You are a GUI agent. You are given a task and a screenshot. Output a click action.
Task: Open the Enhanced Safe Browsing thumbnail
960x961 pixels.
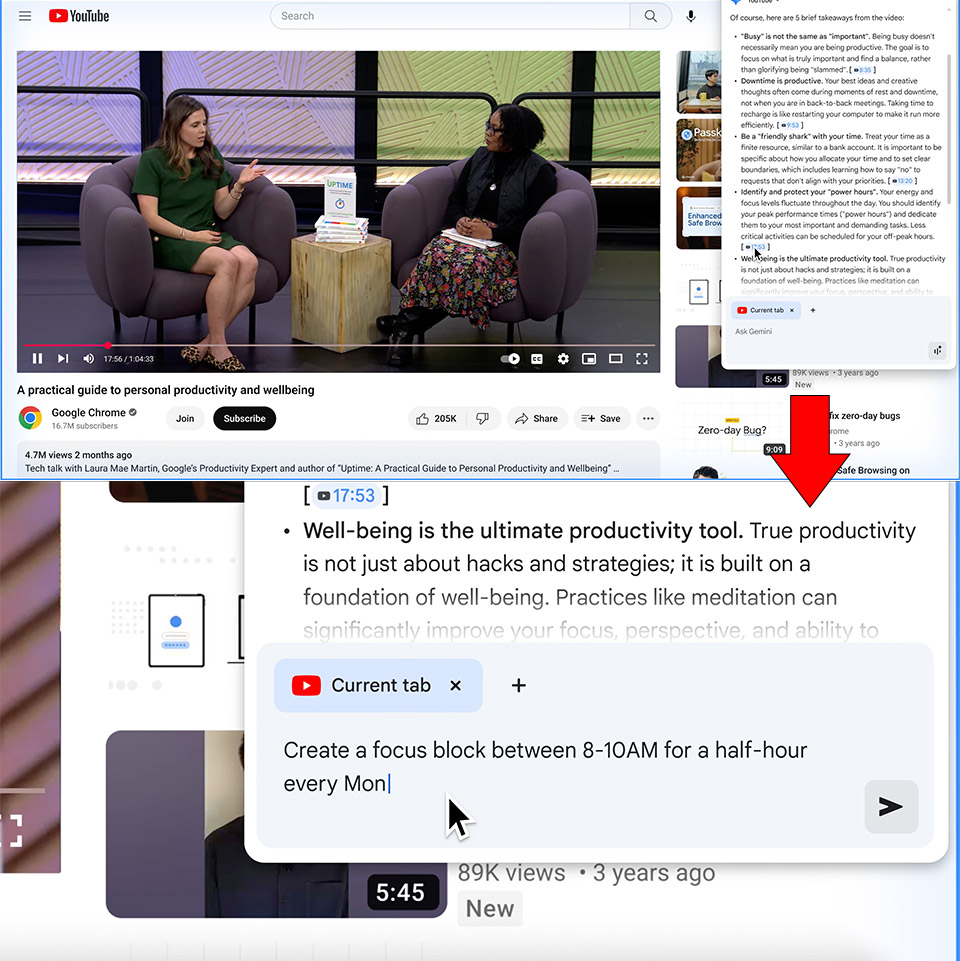pyautogui.click(x=699, y=218)
